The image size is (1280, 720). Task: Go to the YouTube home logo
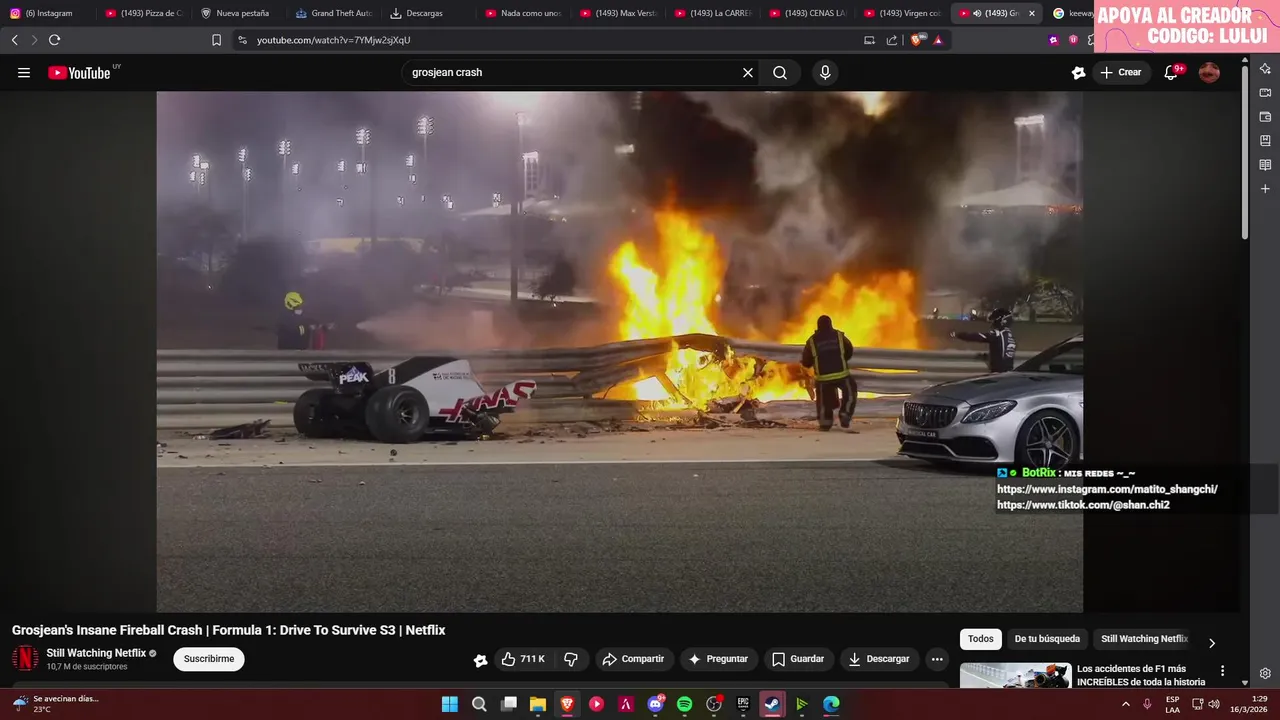click(x=79, y=72)
